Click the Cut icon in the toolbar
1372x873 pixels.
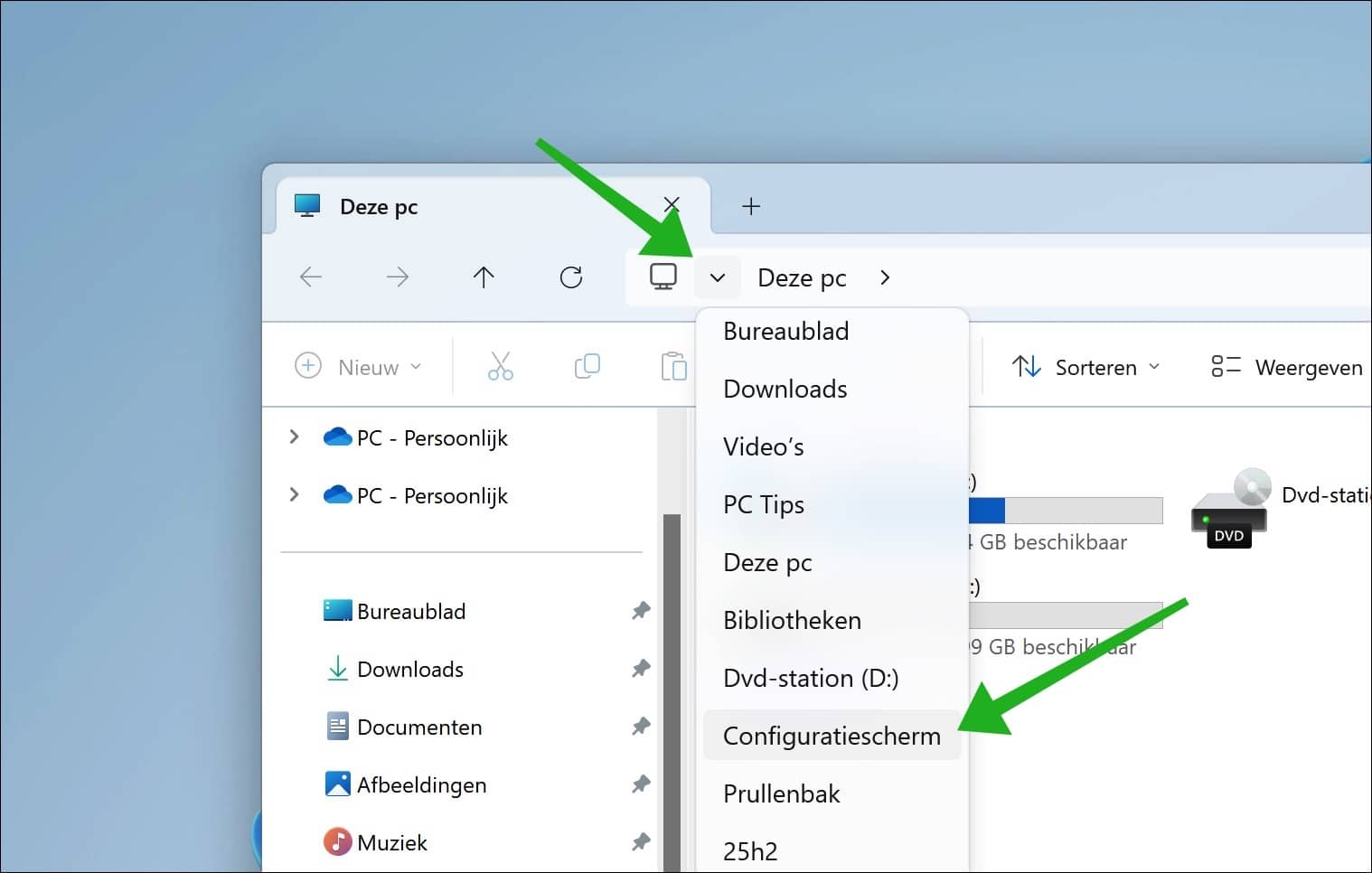500,366
